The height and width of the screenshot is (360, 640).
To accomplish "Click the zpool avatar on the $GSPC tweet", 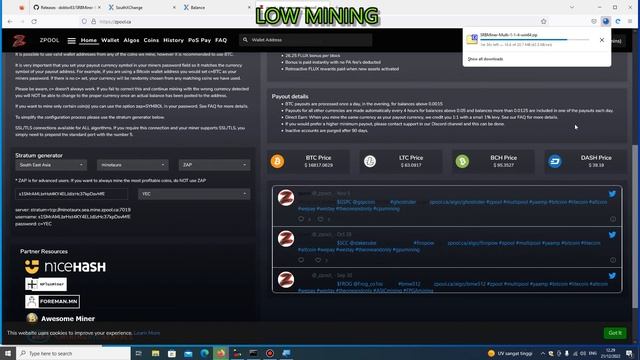I will coord(286,198).
